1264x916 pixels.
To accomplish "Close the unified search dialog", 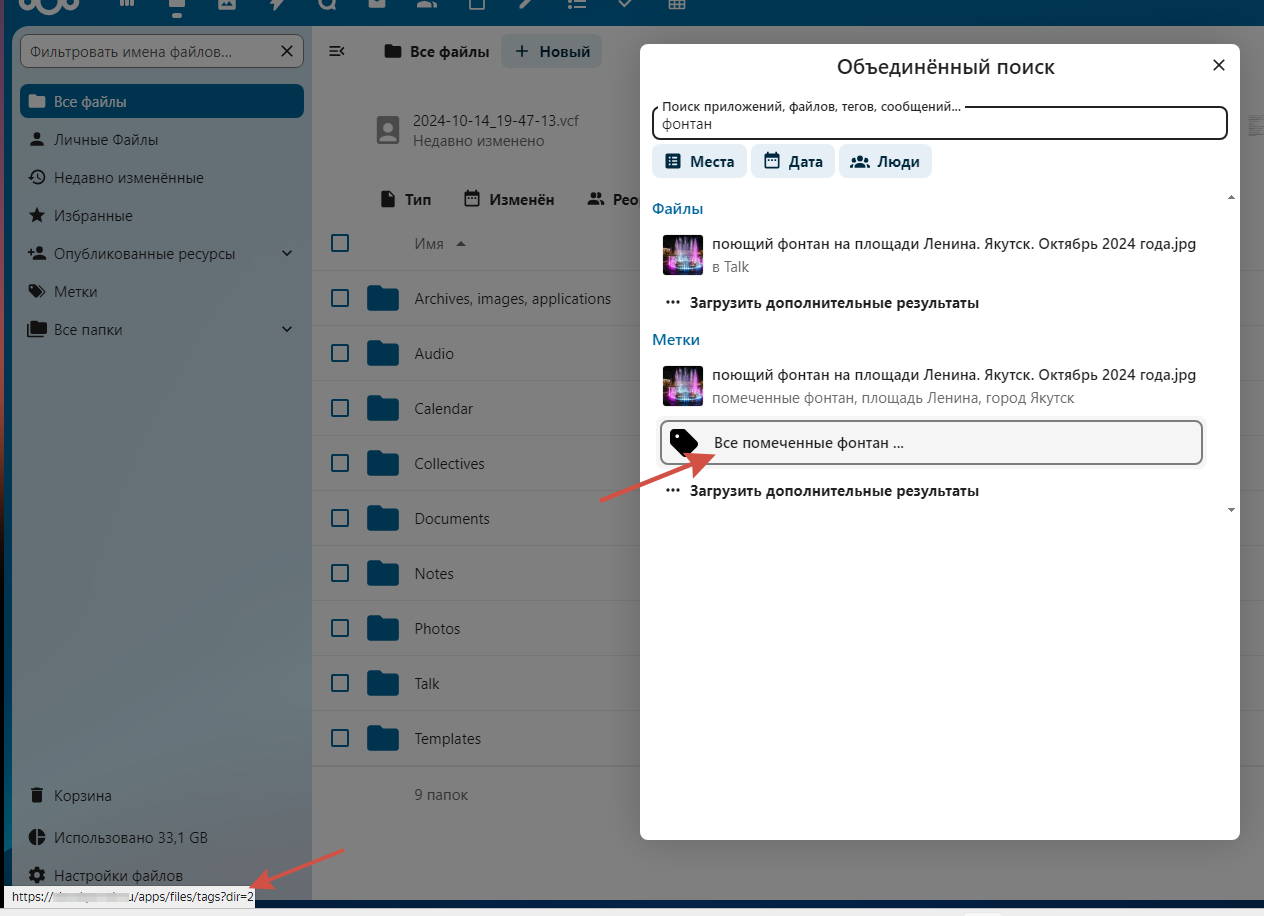I will [x=1218, y=66].
